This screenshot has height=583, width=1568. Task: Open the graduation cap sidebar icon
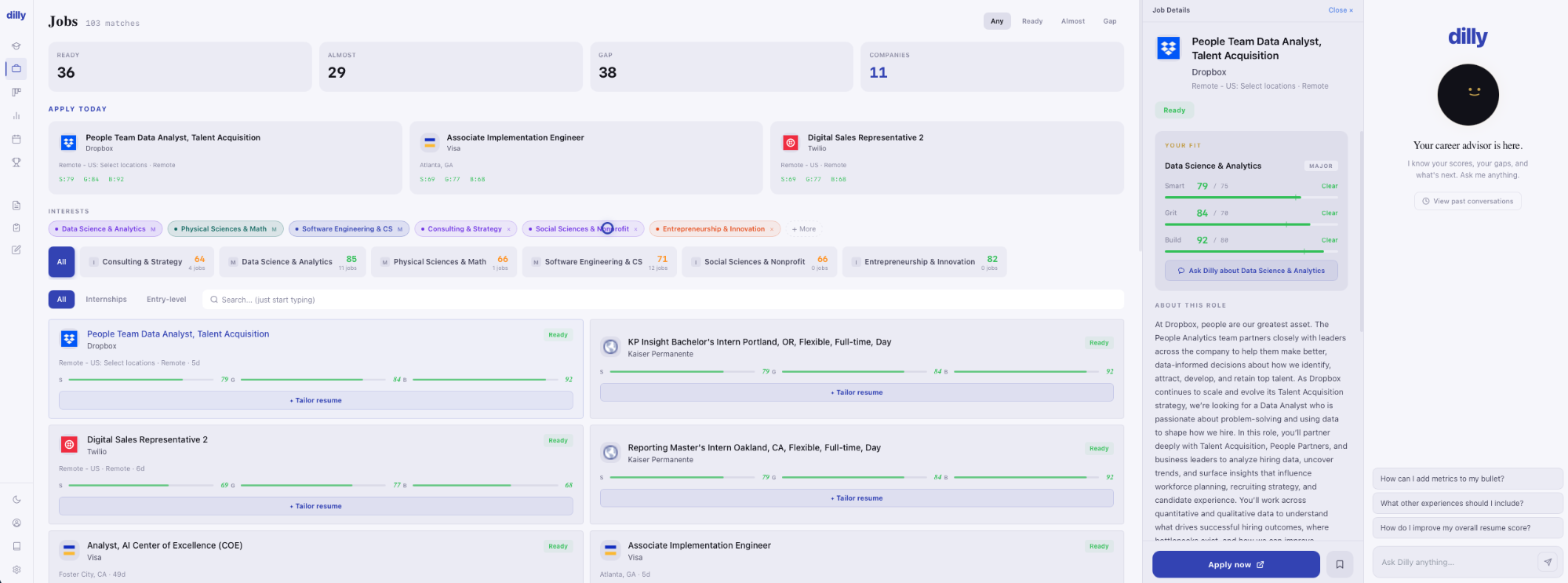click(x=16, y=46)
